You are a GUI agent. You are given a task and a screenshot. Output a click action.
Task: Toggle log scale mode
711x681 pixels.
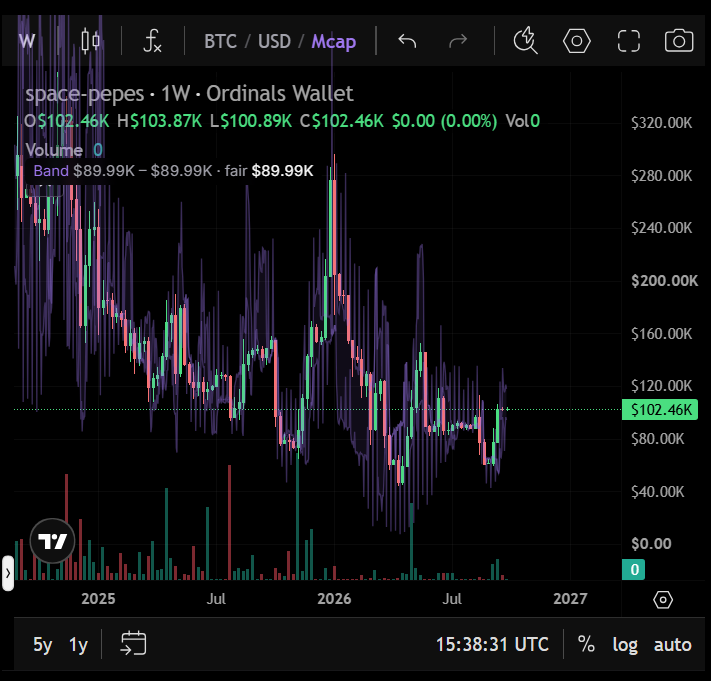coord(625,645)
